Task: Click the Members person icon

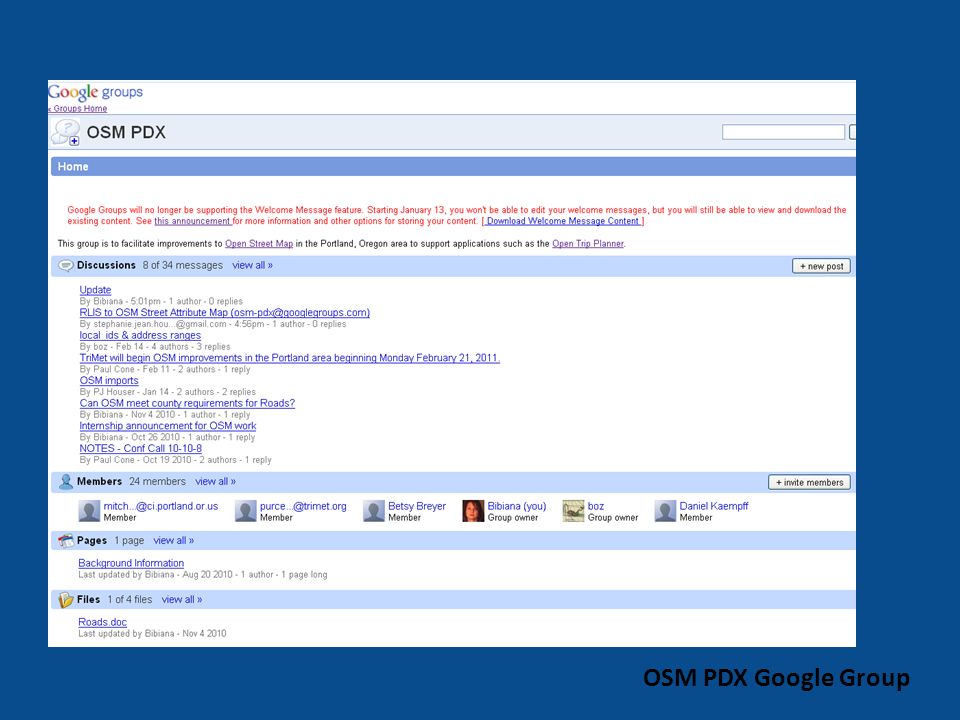Action: (x=66, y=482)
